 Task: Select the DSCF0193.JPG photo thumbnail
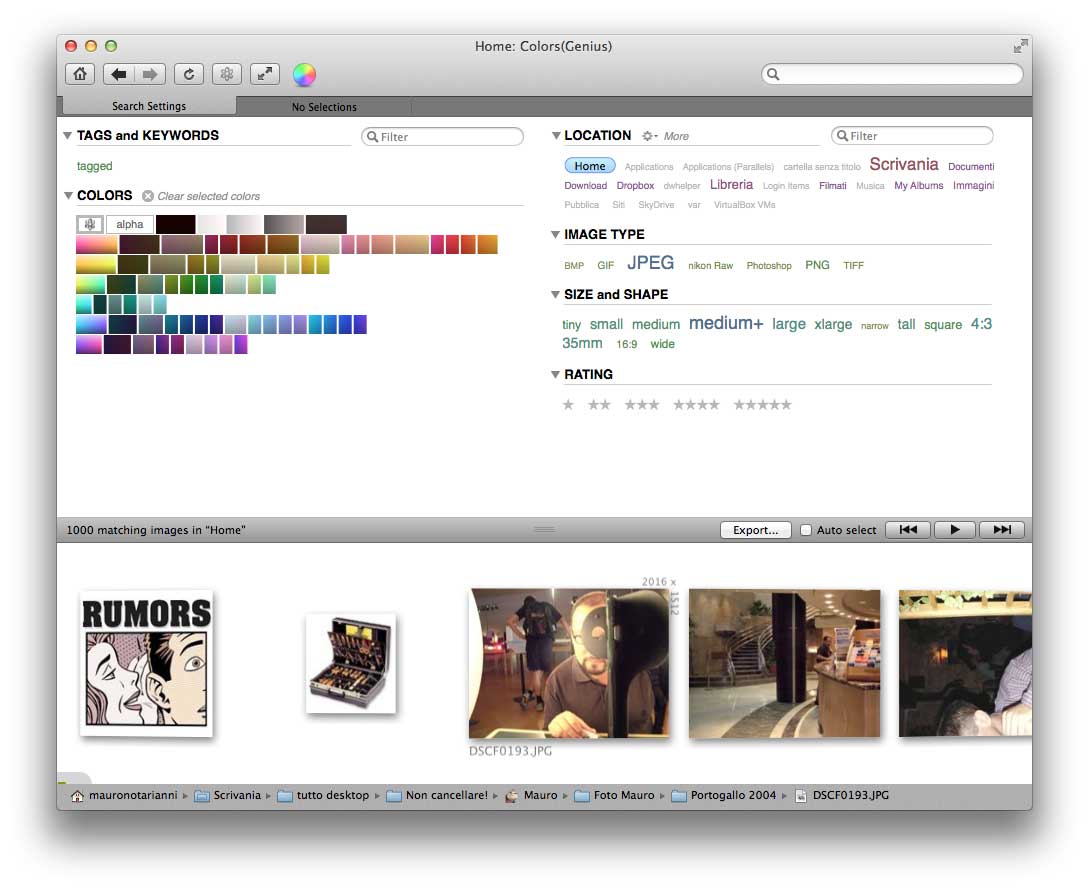pyautogui.click(x=569, y=663)
